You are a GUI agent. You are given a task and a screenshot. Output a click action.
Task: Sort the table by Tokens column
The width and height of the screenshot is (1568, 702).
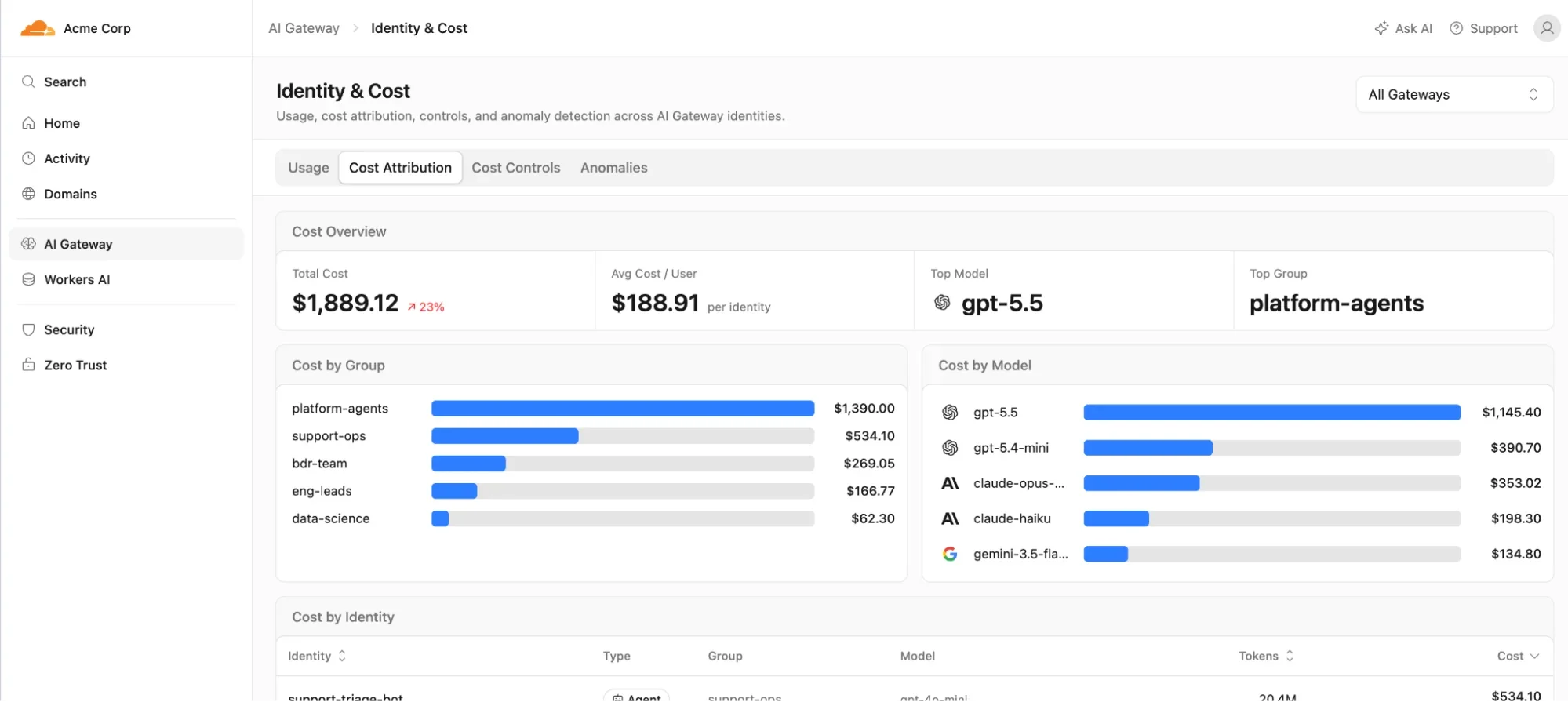coord(1266,656)
